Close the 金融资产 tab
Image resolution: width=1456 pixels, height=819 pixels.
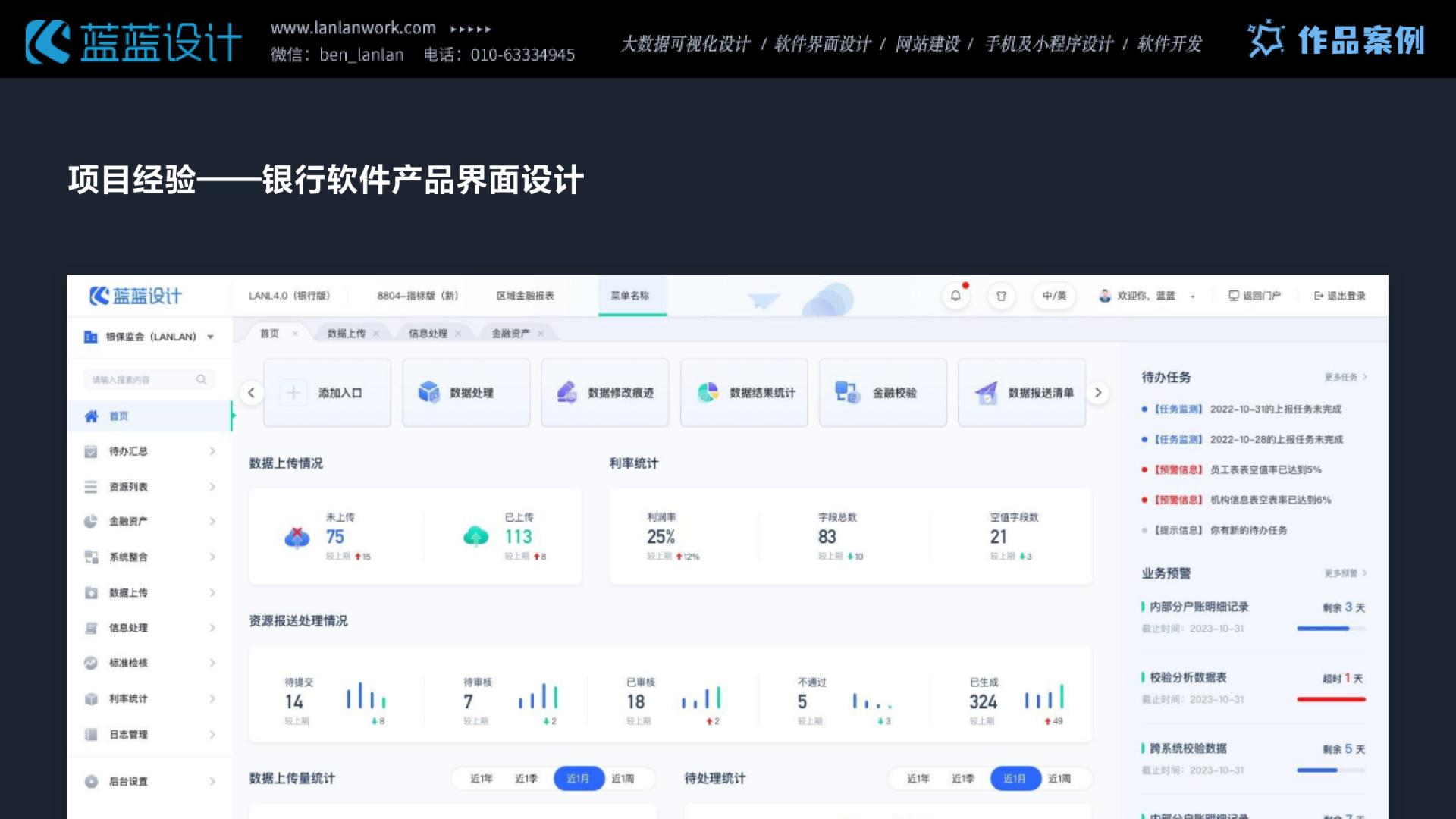[541, 334]
